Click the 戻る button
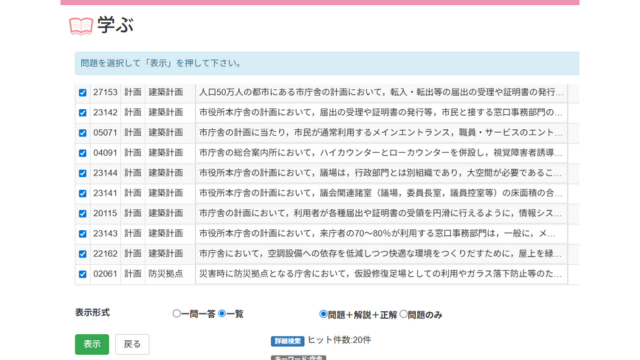 (x=132, y=344)
